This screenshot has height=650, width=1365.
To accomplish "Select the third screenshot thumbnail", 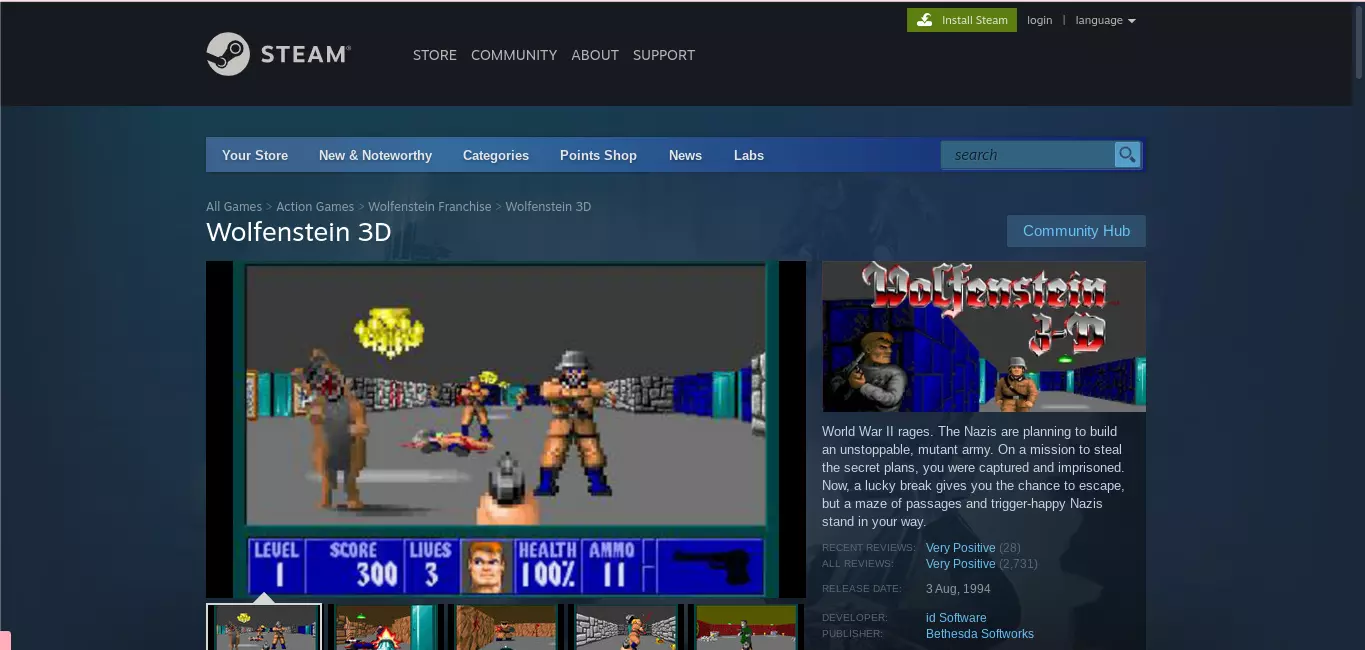I will [x=504, y=627].
